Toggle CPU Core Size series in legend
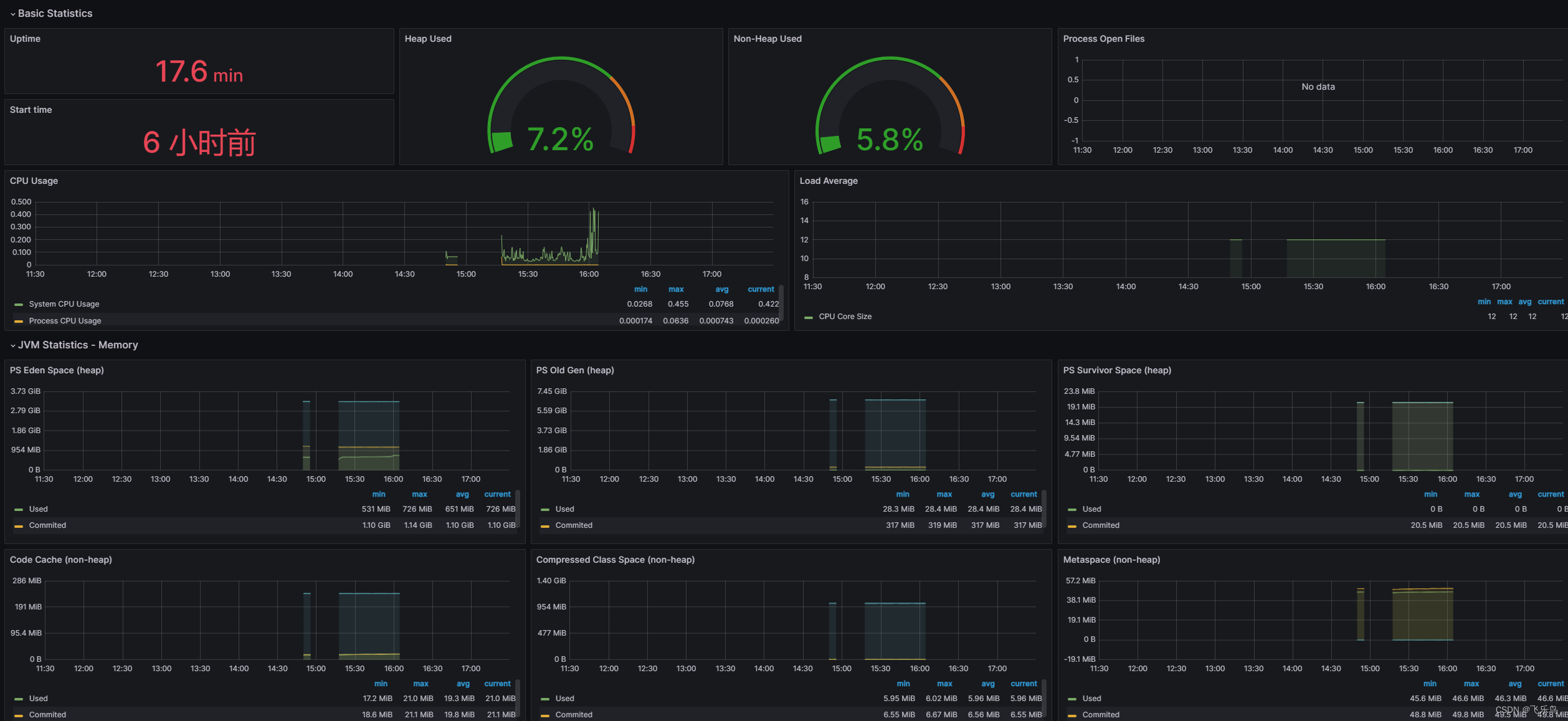 [845, 317]
